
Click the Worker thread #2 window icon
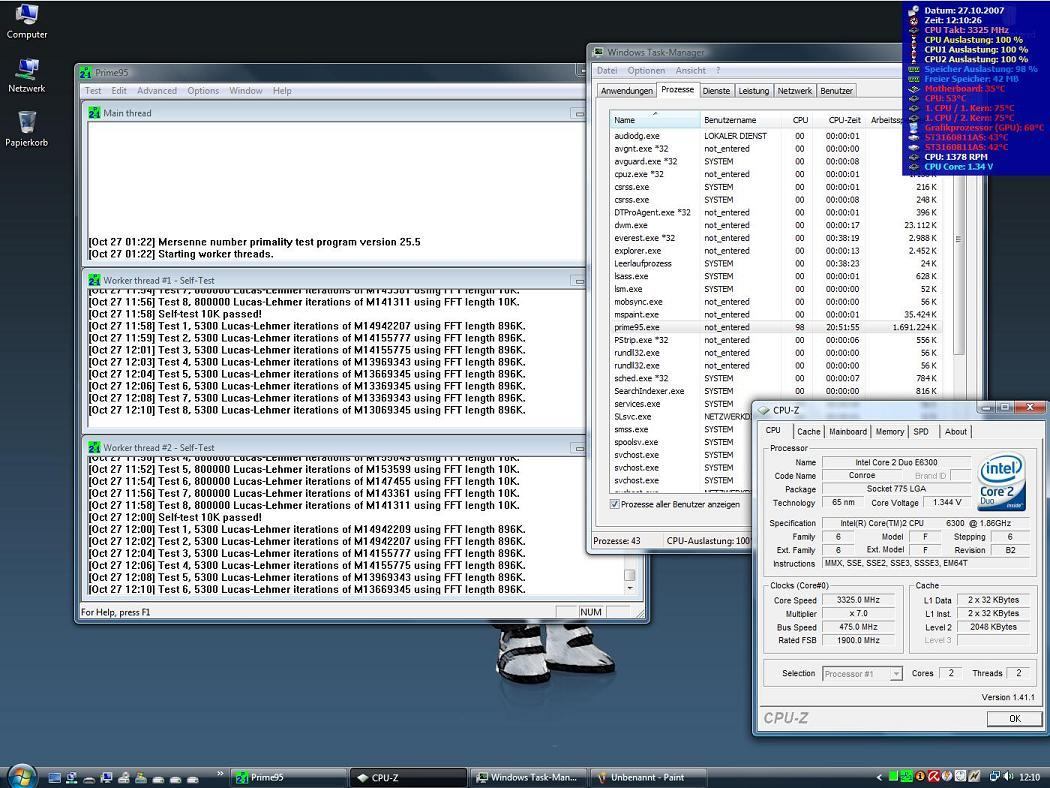(x=94, y=447)
